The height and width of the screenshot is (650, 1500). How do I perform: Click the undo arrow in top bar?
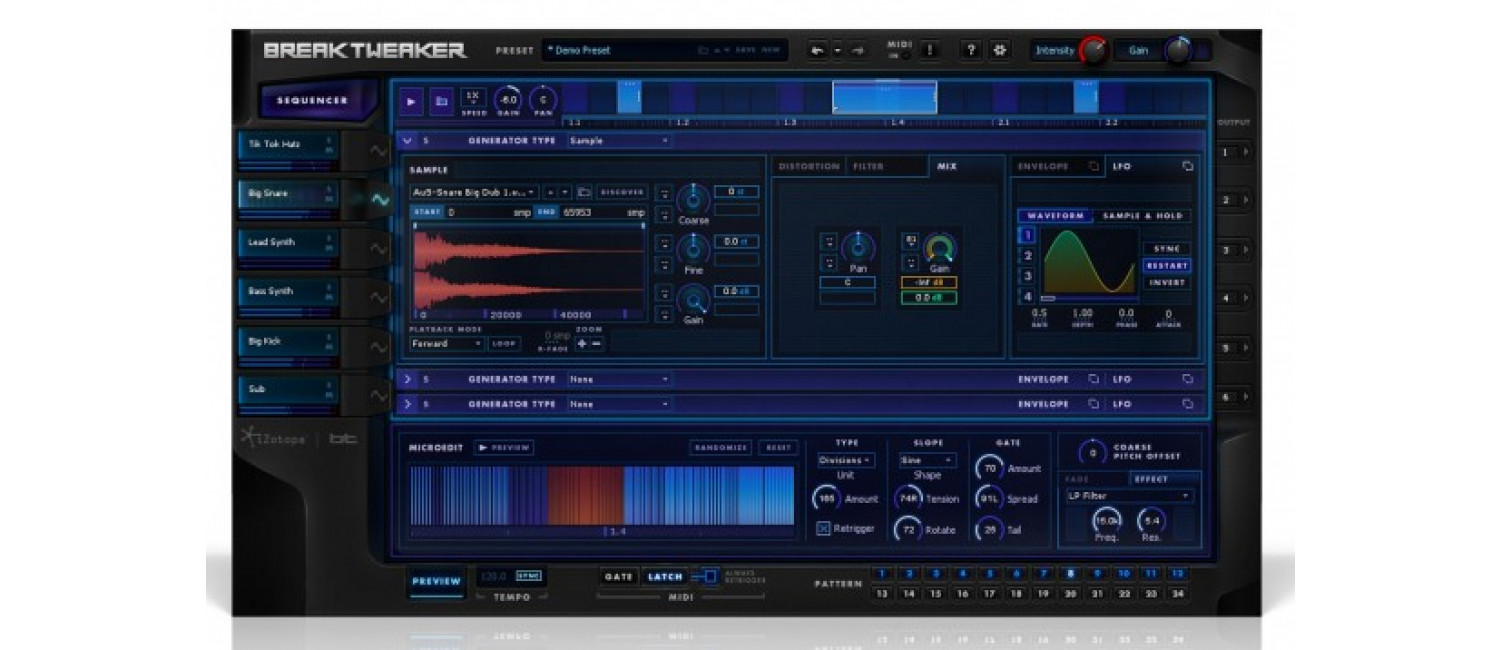(x=817, y=50)
